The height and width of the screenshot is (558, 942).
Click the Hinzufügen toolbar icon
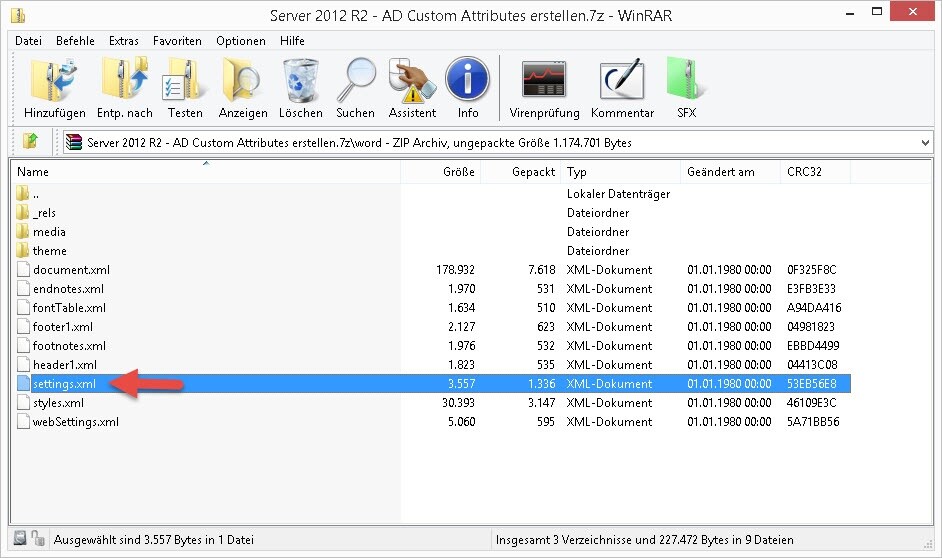point(54,82)
